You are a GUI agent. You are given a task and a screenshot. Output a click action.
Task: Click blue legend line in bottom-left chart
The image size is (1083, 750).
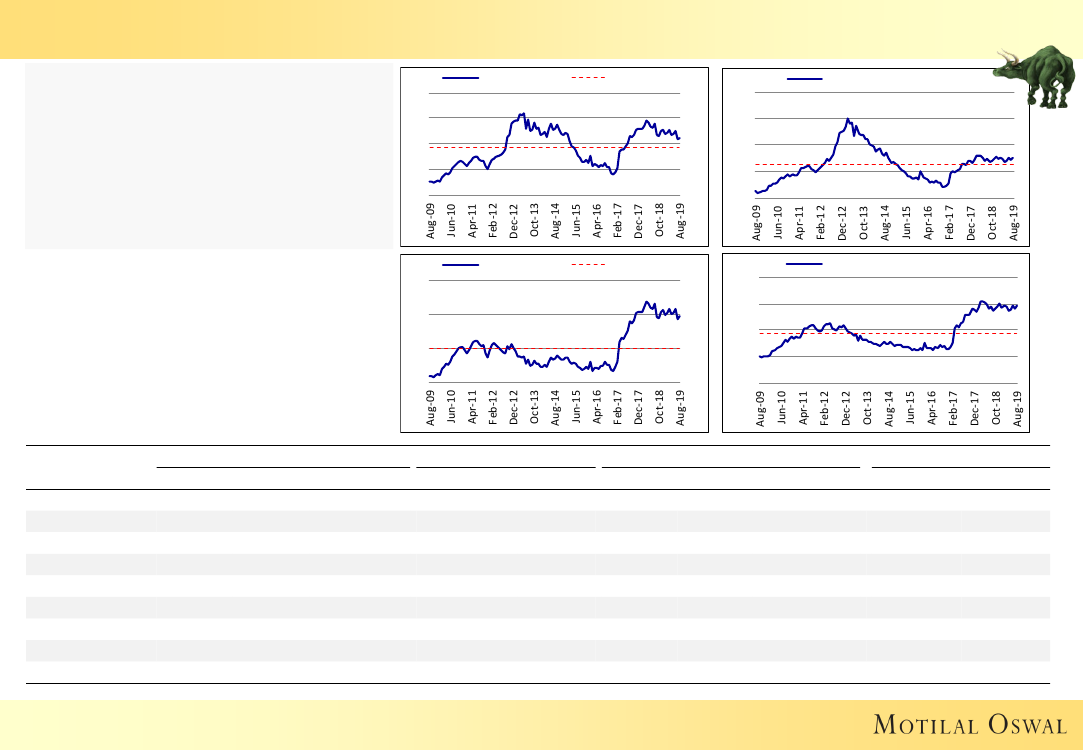(x=460, y=265)
